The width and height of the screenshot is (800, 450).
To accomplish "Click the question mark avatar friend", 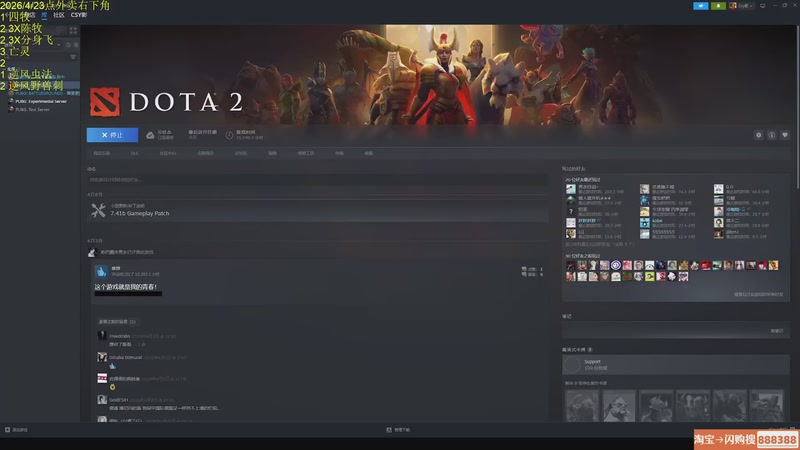I will click(x=570, y=211).
